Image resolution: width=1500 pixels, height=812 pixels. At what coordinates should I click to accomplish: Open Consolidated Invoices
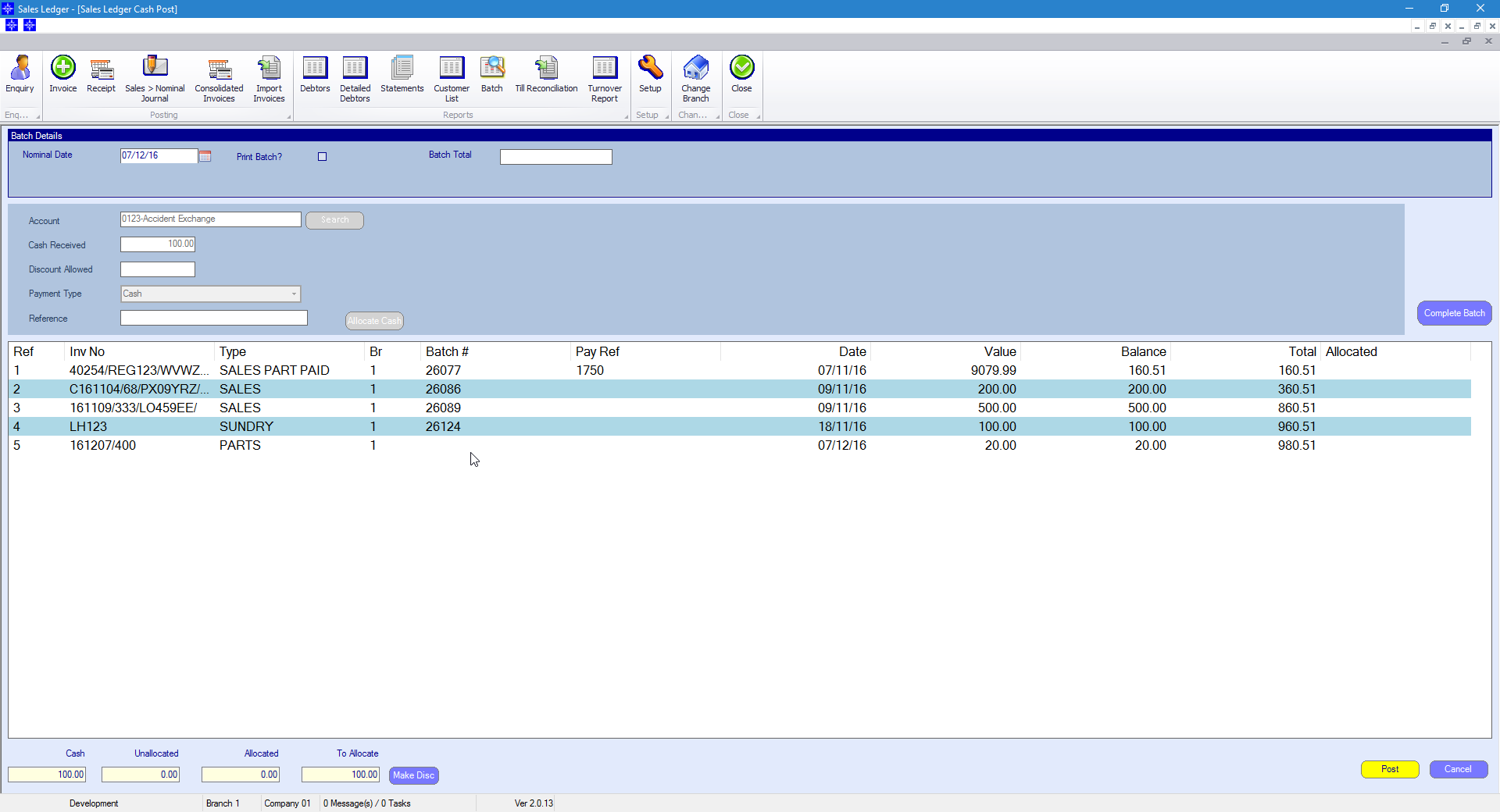(x=220, y=79)
